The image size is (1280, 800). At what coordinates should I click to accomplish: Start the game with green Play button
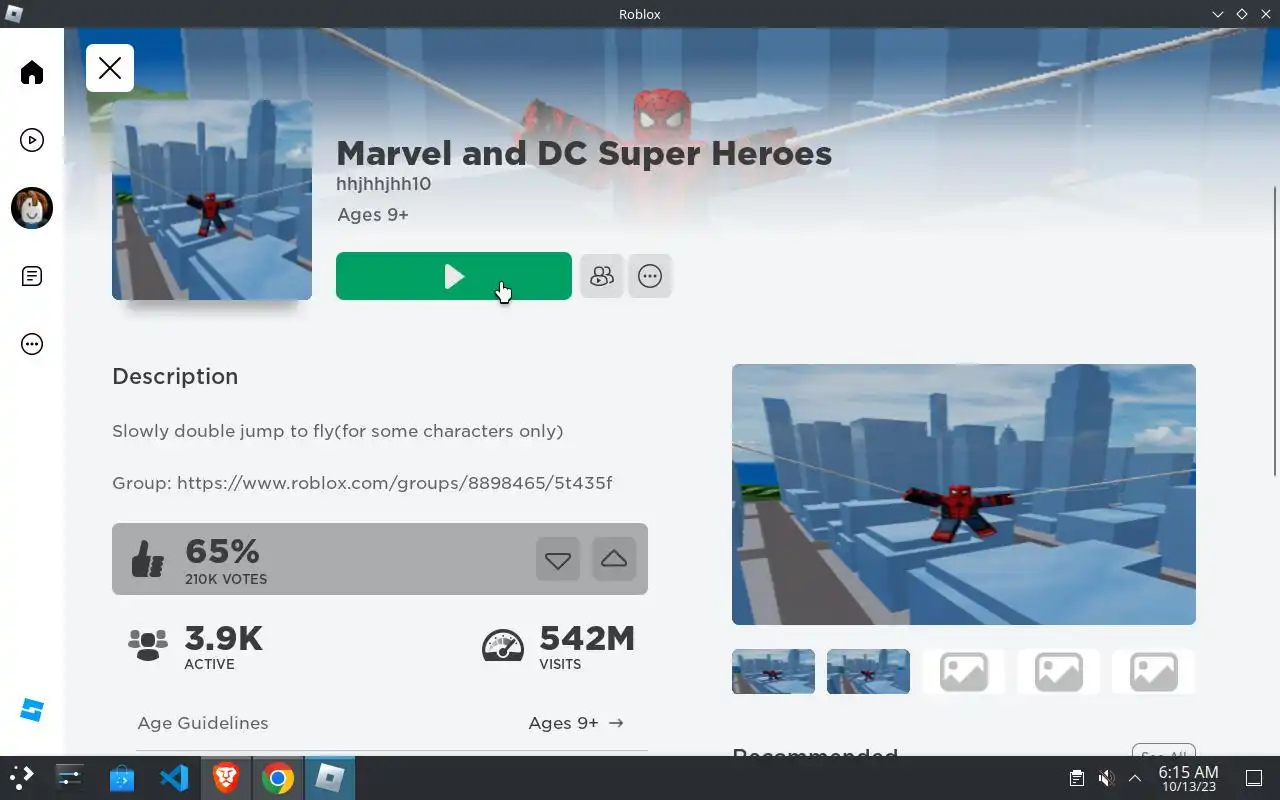[454, 276]
